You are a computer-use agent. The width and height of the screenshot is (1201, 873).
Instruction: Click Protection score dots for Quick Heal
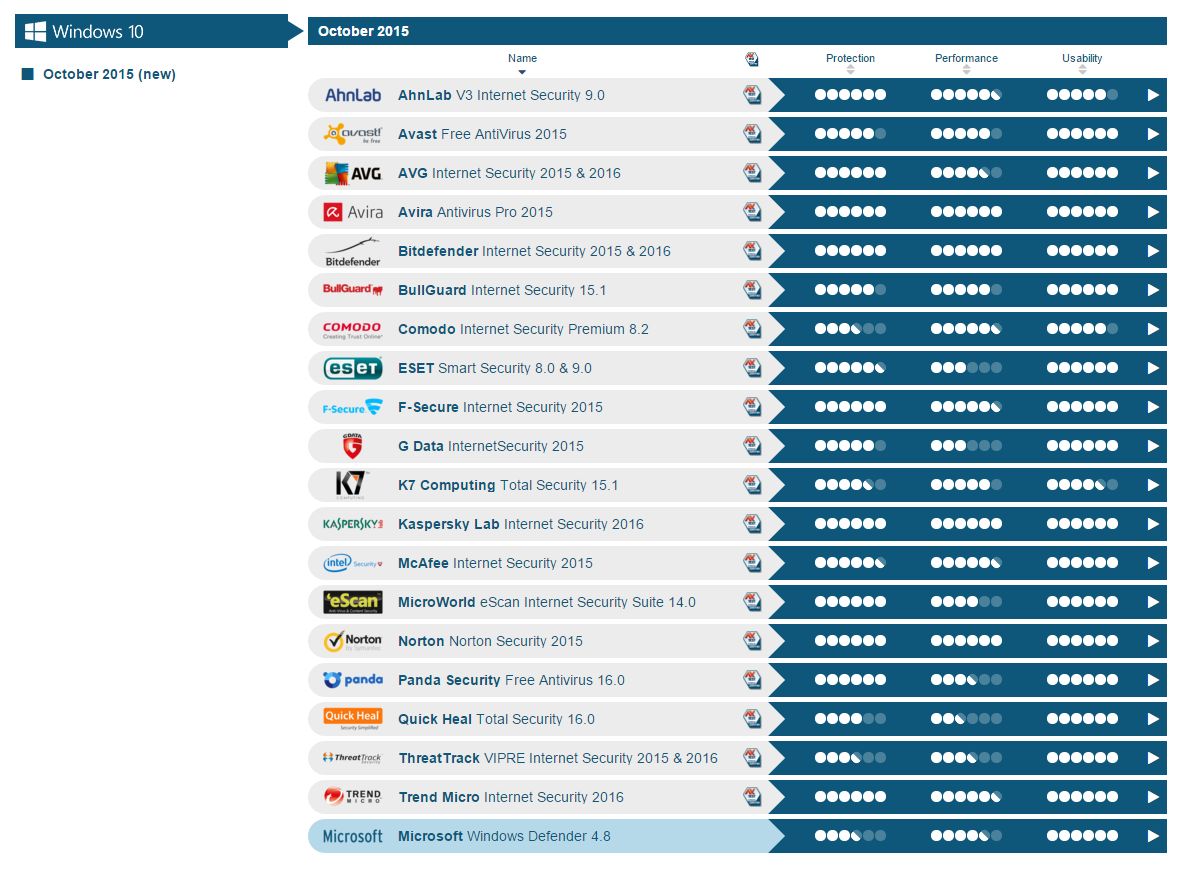coord(850,719)
